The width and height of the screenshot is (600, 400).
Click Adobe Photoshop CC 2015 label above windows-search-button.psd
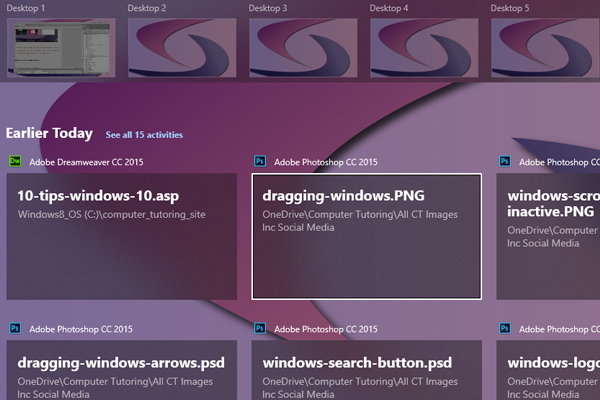[326, 329]
